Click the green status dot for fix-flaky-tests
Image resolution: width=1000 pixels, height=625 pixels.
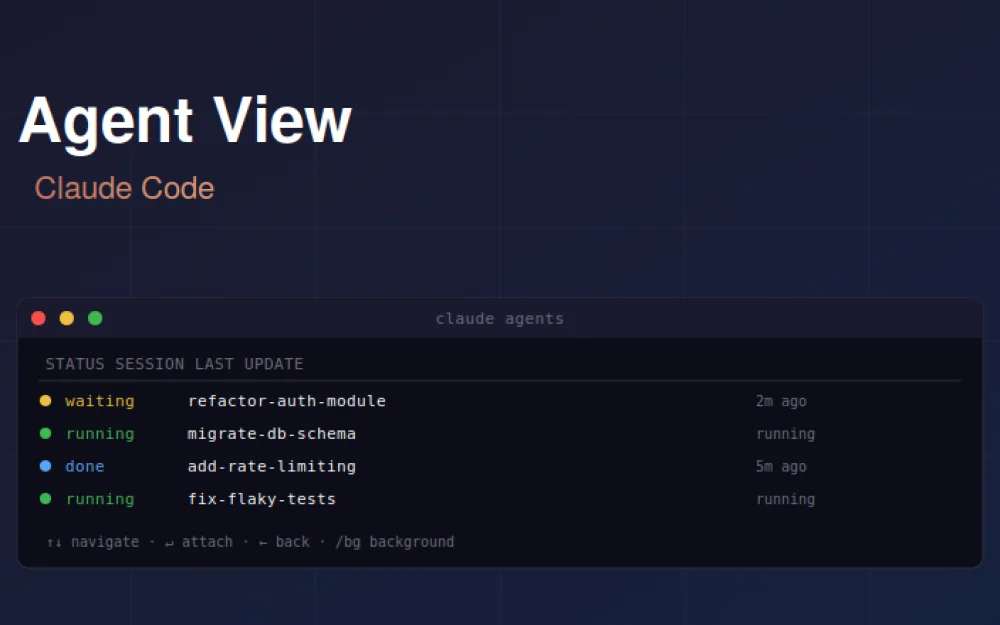(45, 498)
